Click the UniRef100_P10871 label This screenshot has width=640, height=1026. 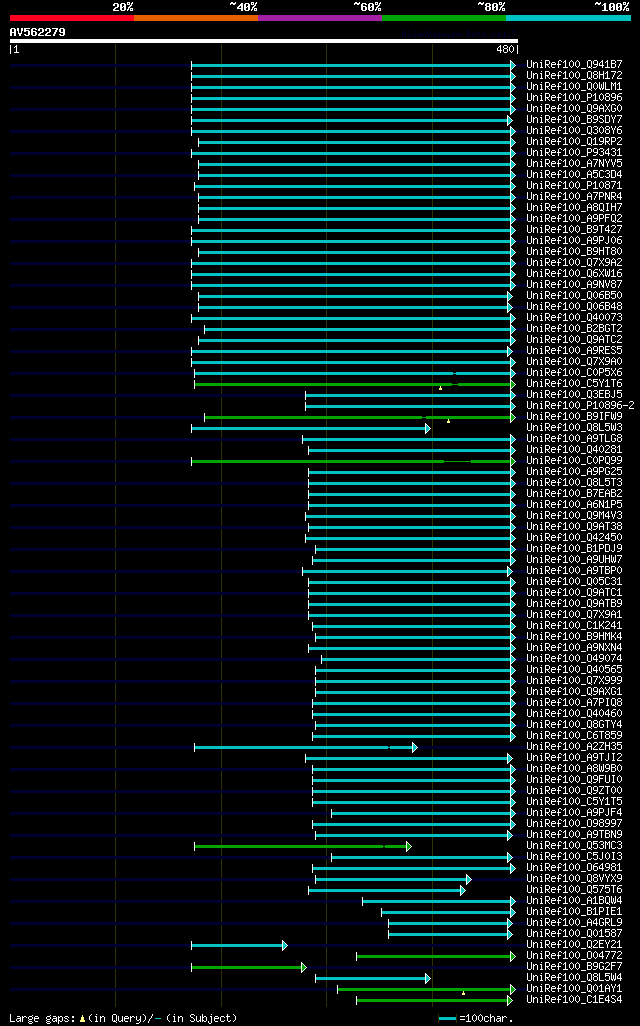[575, 185]
